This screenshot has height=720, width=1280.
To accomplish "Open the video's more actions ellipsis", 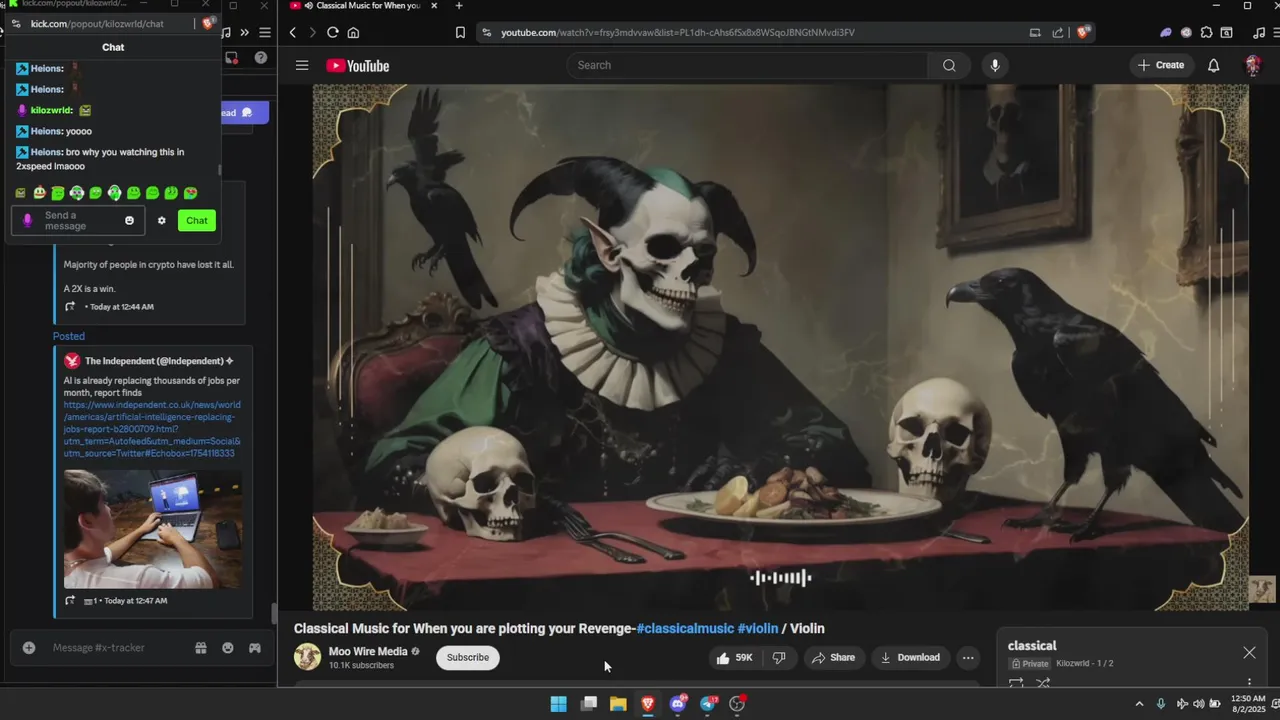I will 967,658.
